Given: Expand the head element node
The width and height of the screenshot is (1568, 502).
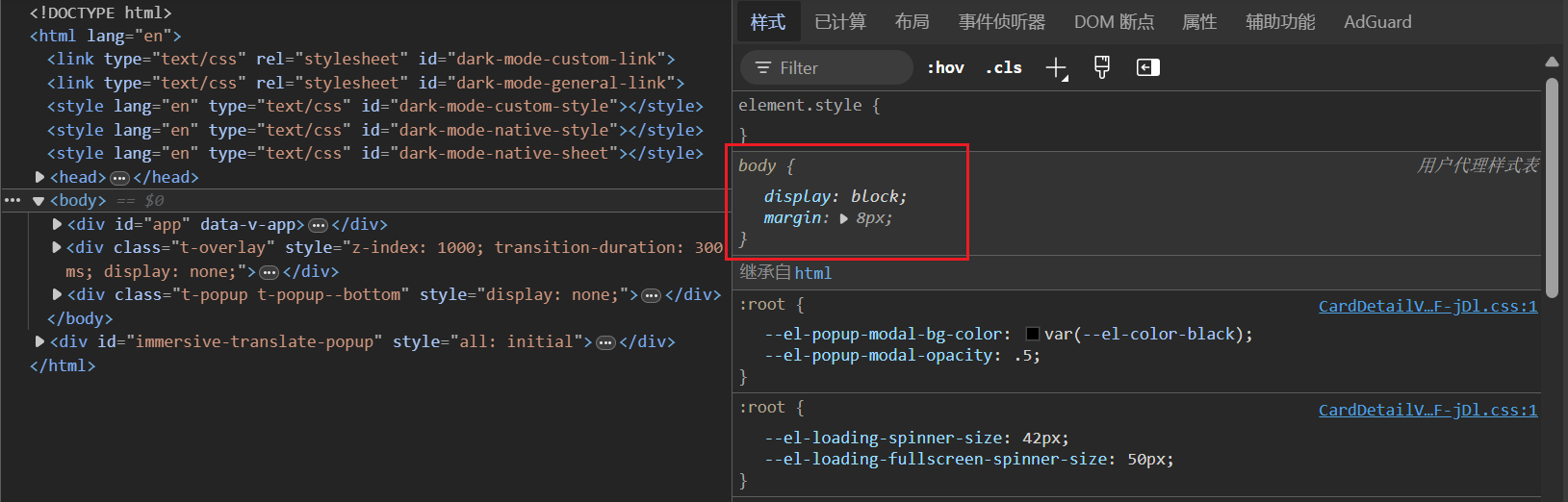Looking at the screenshot, I should pyautogui.click(x=39, y=177).
